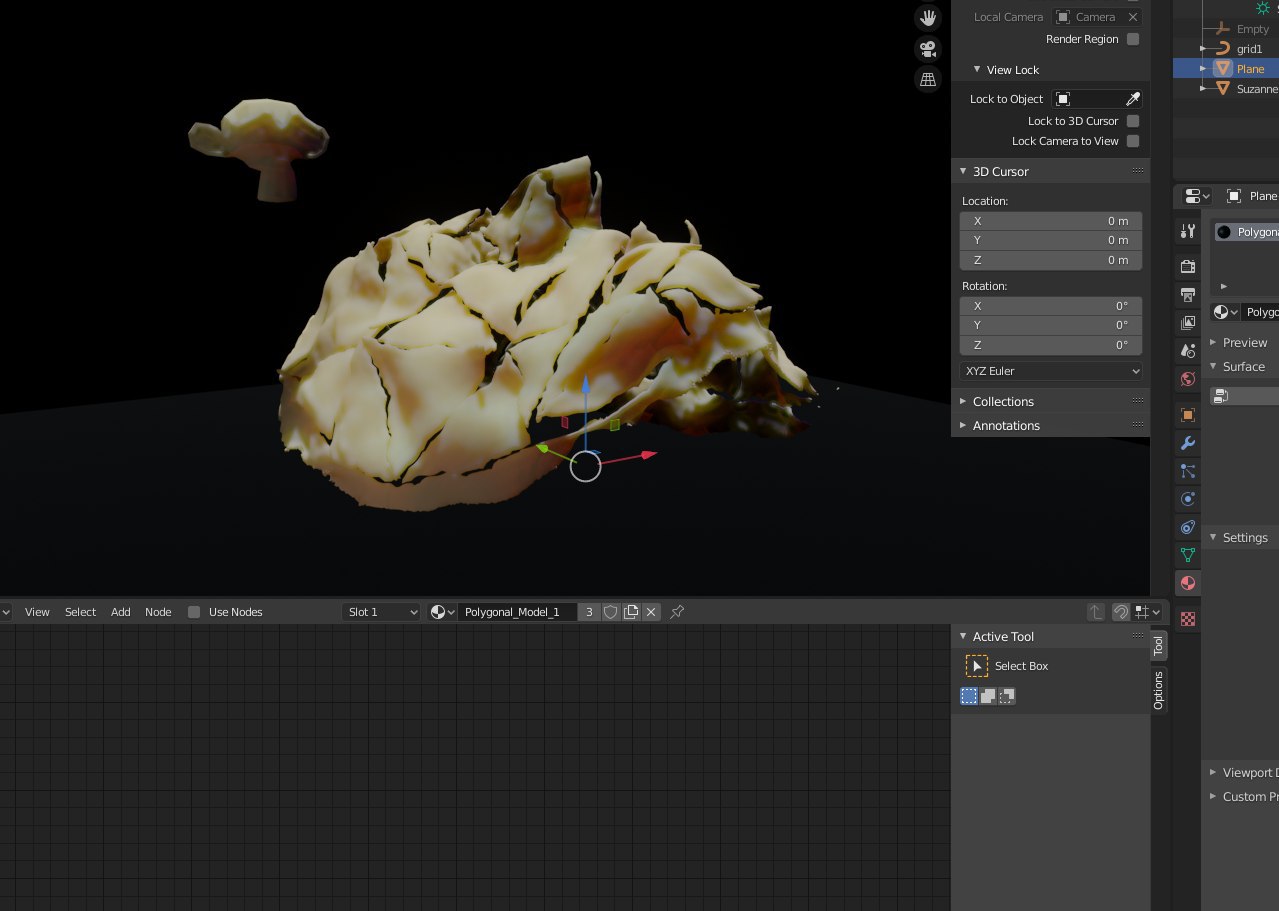Expand the Collections panel
Viewport: 1279px width, 911px height.
1003,401
